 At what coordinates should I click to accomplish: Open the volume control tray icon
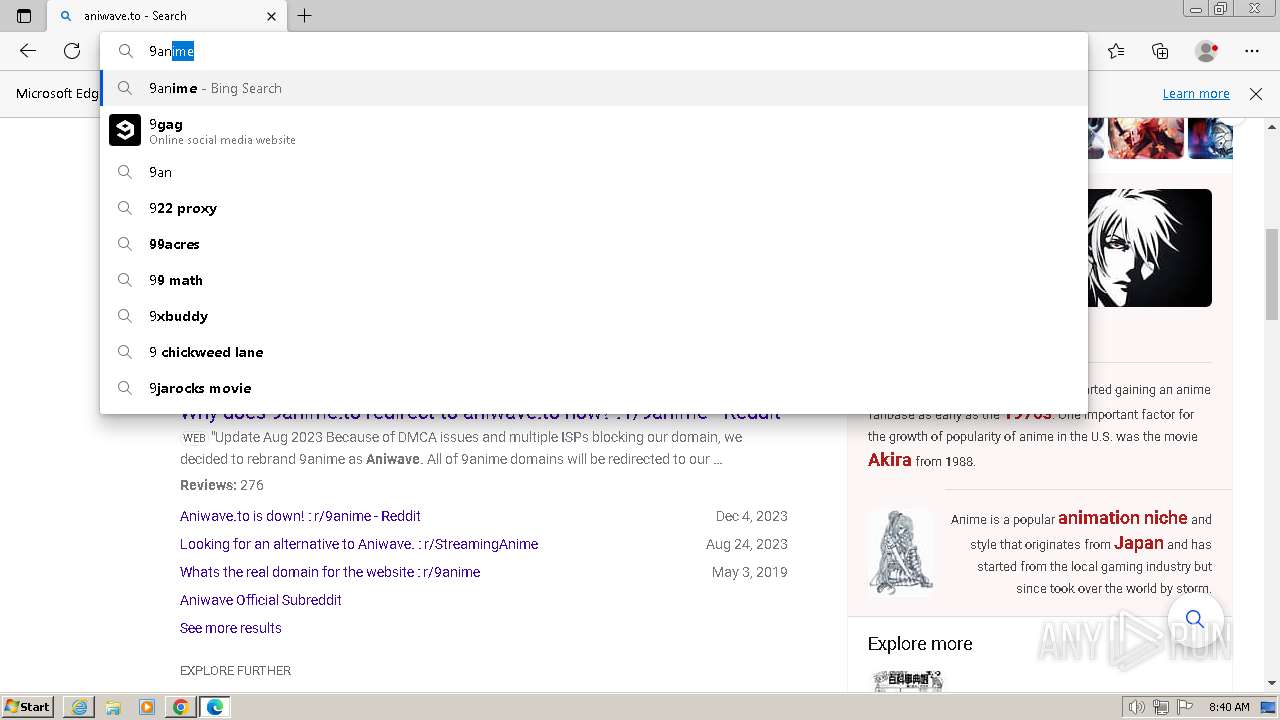point(1137,707)
